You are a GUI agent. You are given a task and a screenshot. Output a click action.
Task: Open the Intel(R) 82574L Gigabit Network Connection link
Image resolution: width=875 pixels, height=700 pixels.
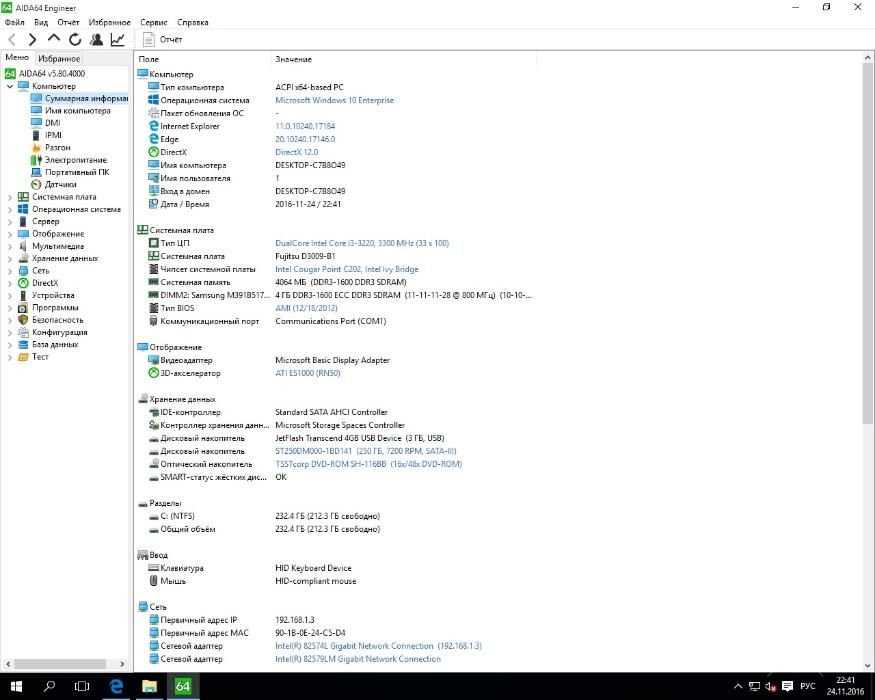click(378, 646)
